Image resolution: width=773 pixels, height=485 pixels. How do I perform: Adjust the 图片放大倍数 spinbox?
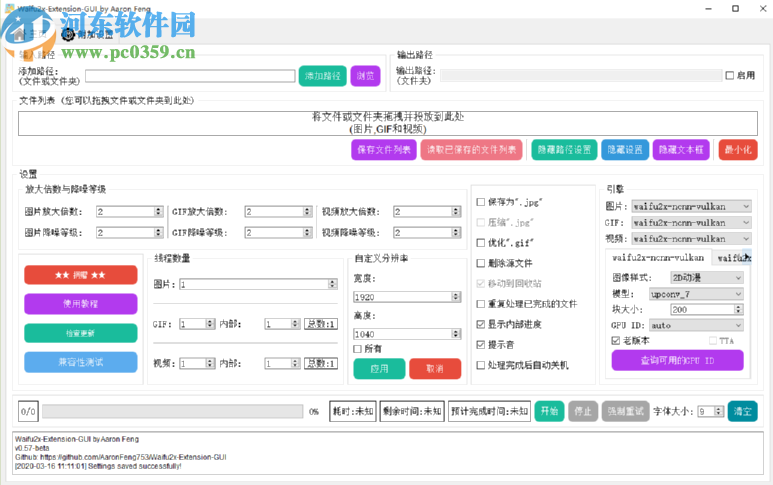pyautogui.click(x=129, y=211)
